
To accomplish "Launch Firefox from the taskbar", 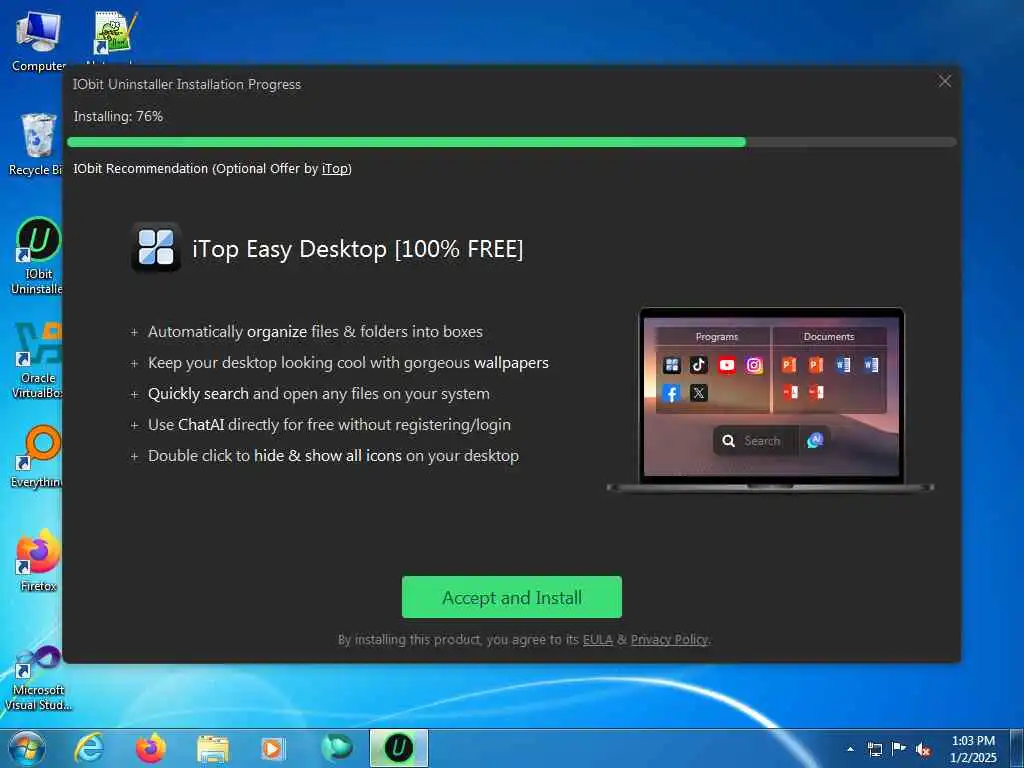I will tap(151, 748).
